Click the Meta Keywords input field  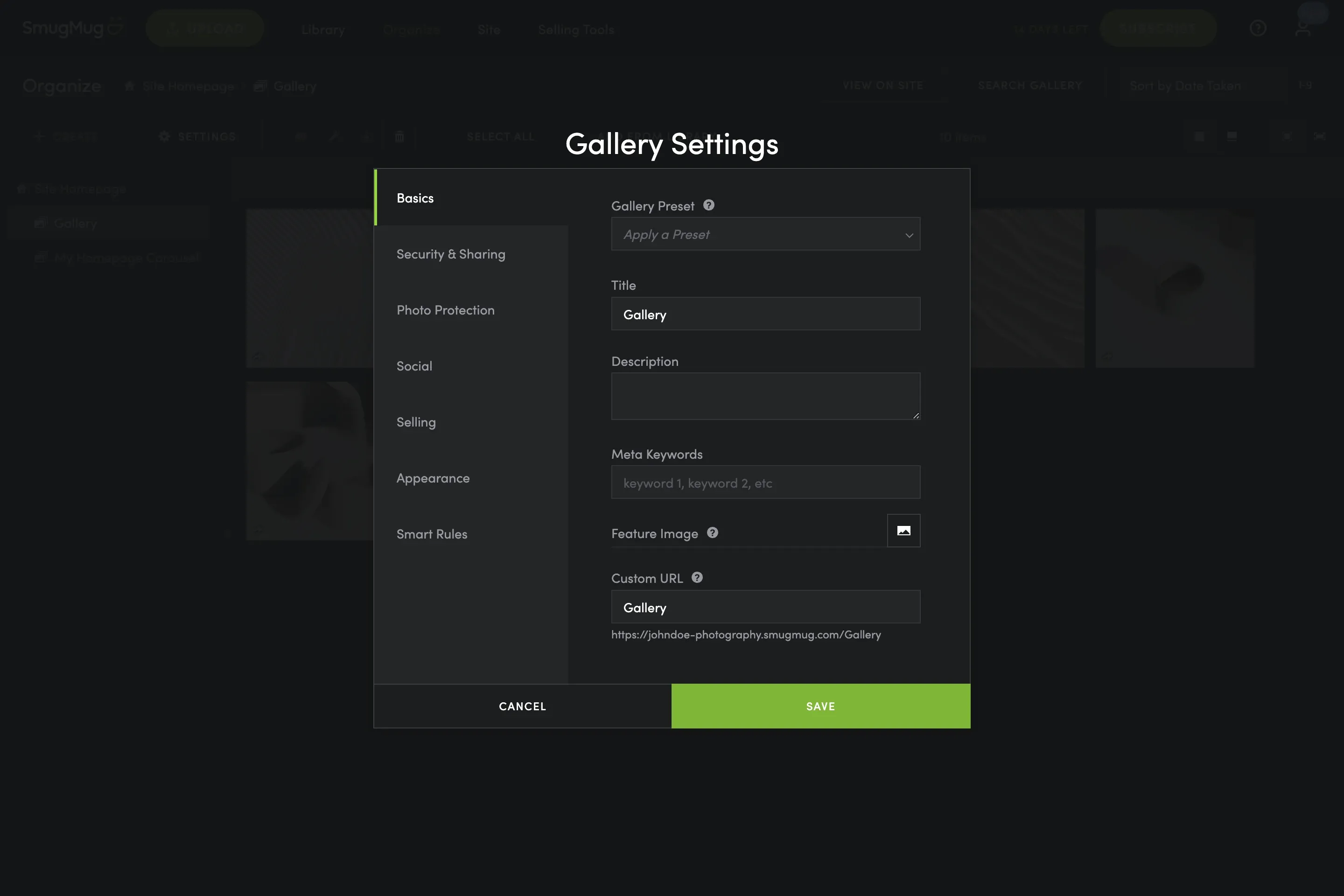pyautogui.click(x=765, y=482)
